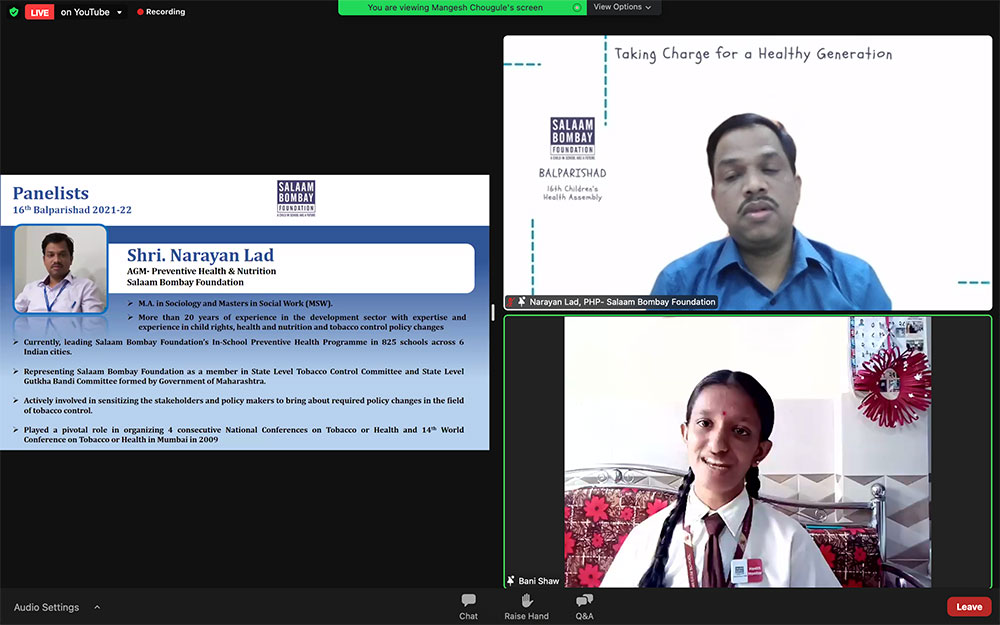Click the '16th Balparishad 2021-22' subtitle
Image resolution: width=1000 pixels, height=625 pixels.
[72, 210]
